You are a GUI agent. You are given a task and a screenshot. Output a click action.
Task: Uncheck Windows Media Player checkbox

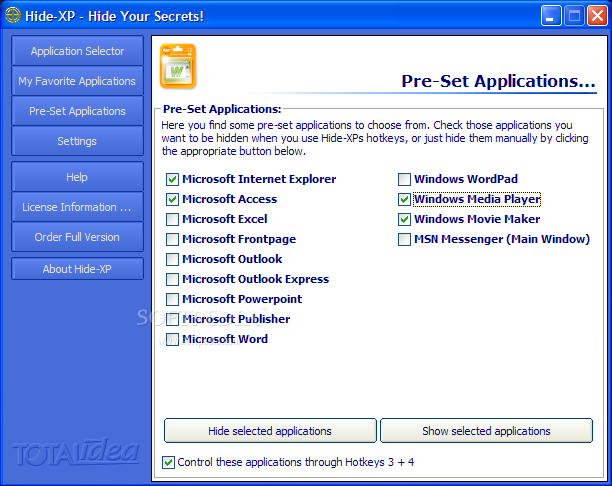(x=404, y=199)
